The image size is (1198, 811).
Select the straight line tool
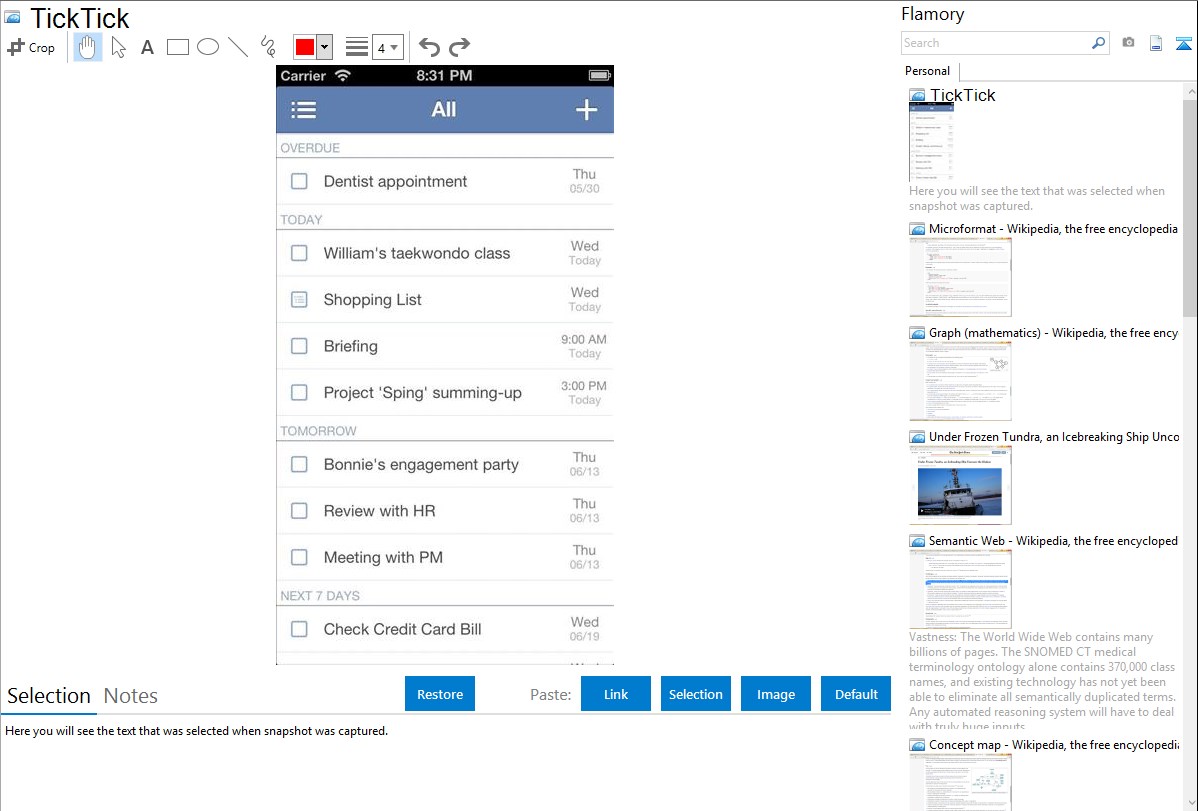pos(238,47)
